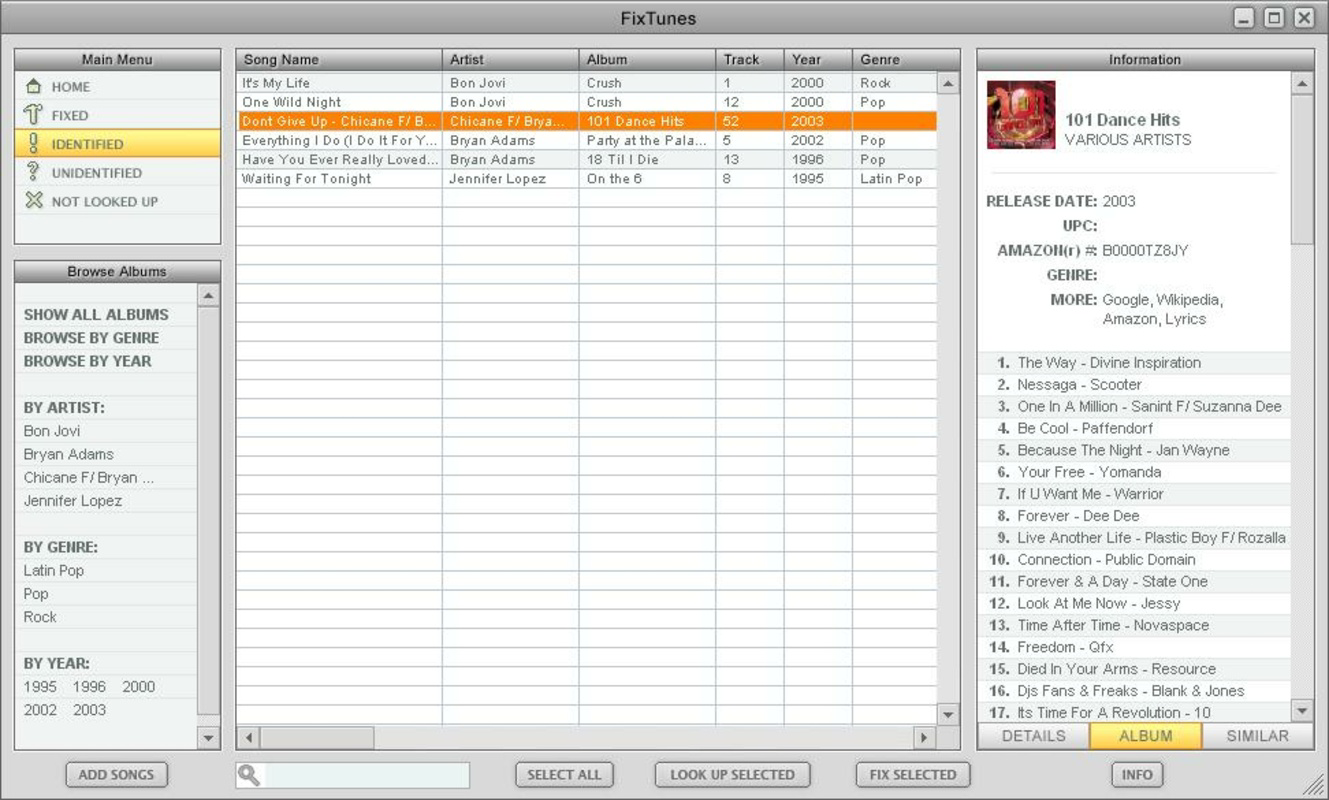Filter albums by year 2003
The width and height of the screenshot is (1329, 800).
point(89,710)
